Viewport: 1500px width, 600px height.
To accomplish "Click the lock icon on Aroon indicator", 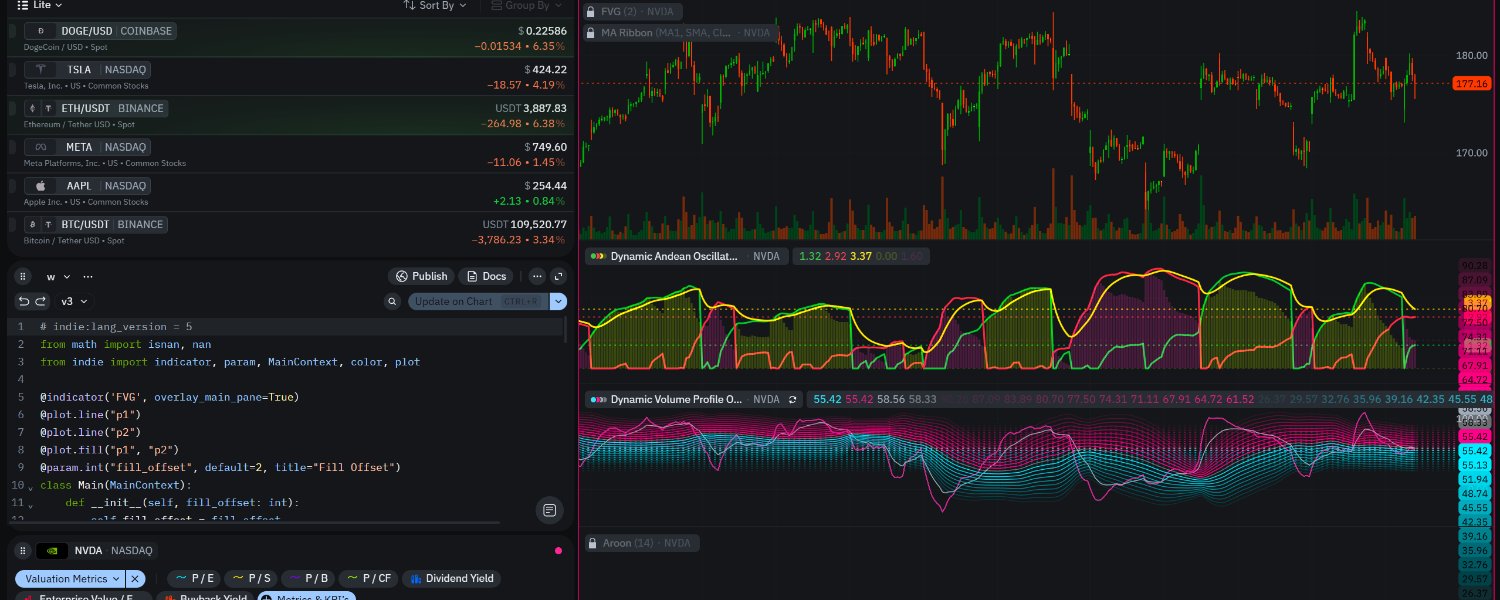I will pos(592,543).
